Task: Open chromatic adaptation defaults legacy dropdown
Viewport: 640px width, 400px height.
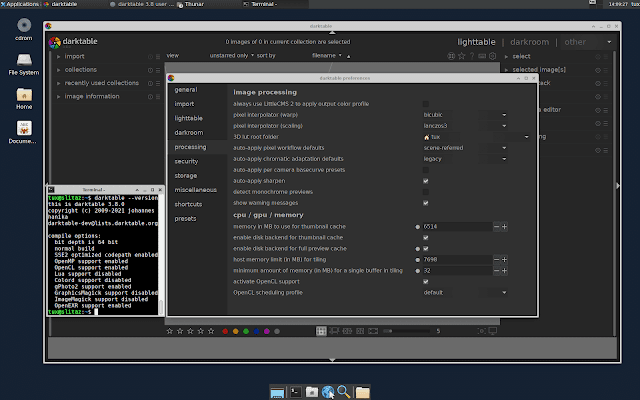Action: [465, 159]
